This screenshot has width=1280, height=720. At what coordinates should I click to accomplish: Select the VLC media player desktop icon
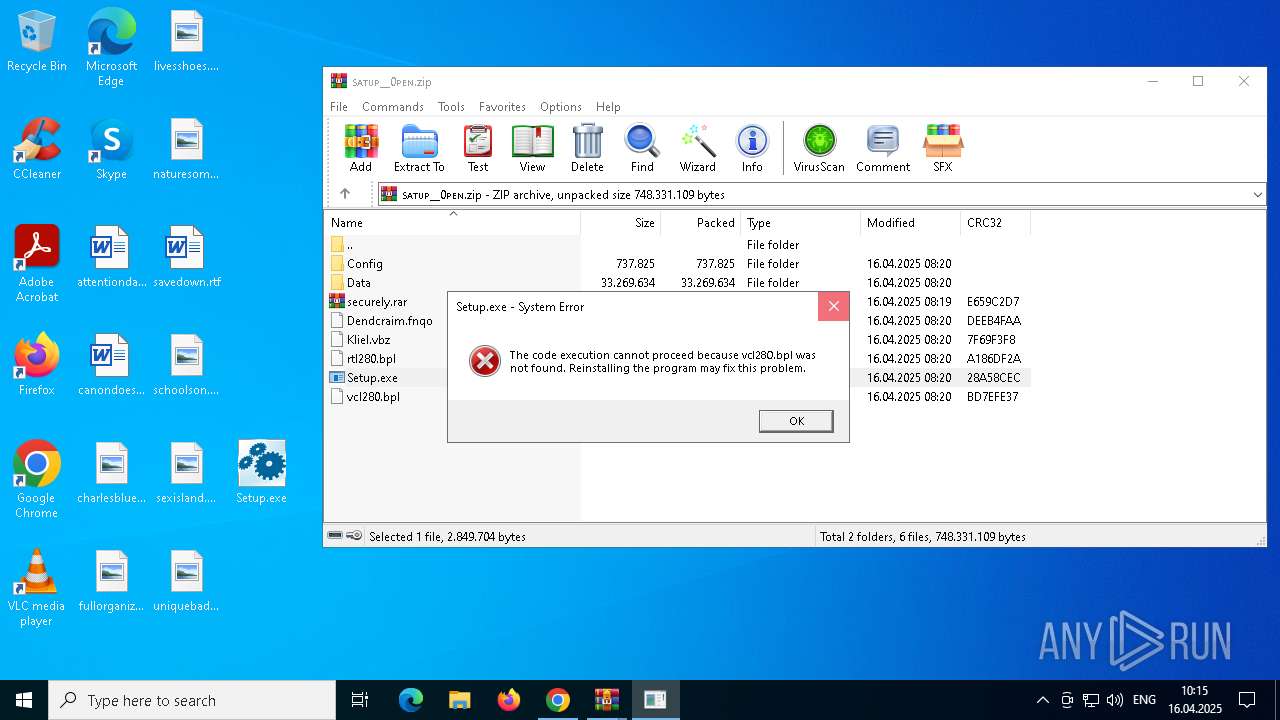click(37, 588)
